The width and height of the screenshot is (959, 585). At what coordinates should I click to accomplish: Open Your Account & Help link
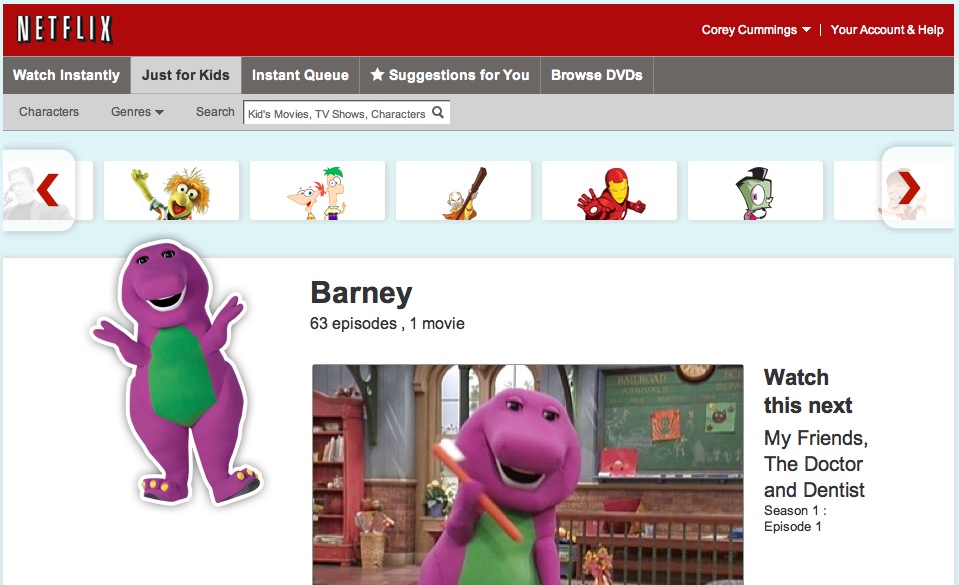click(887, 30)
